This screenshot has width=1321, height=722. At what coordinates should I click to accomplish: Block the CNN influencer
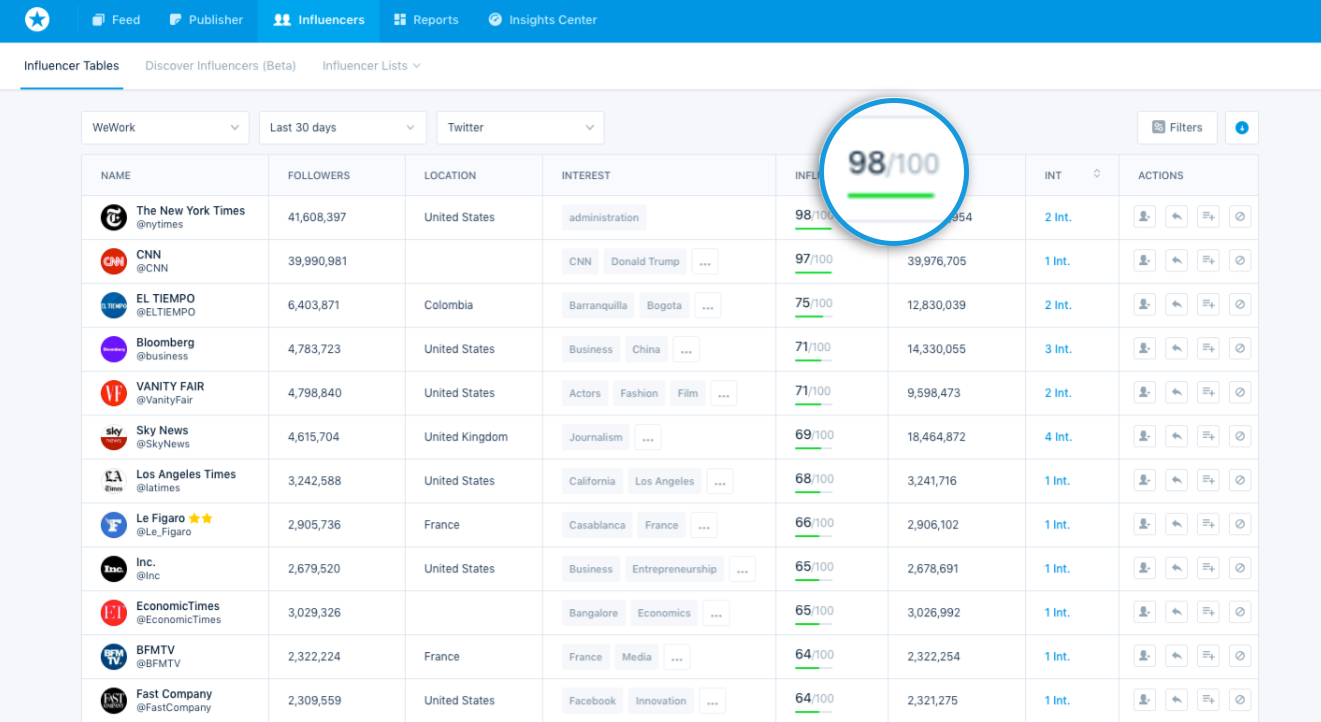(x=1240, y=261)
